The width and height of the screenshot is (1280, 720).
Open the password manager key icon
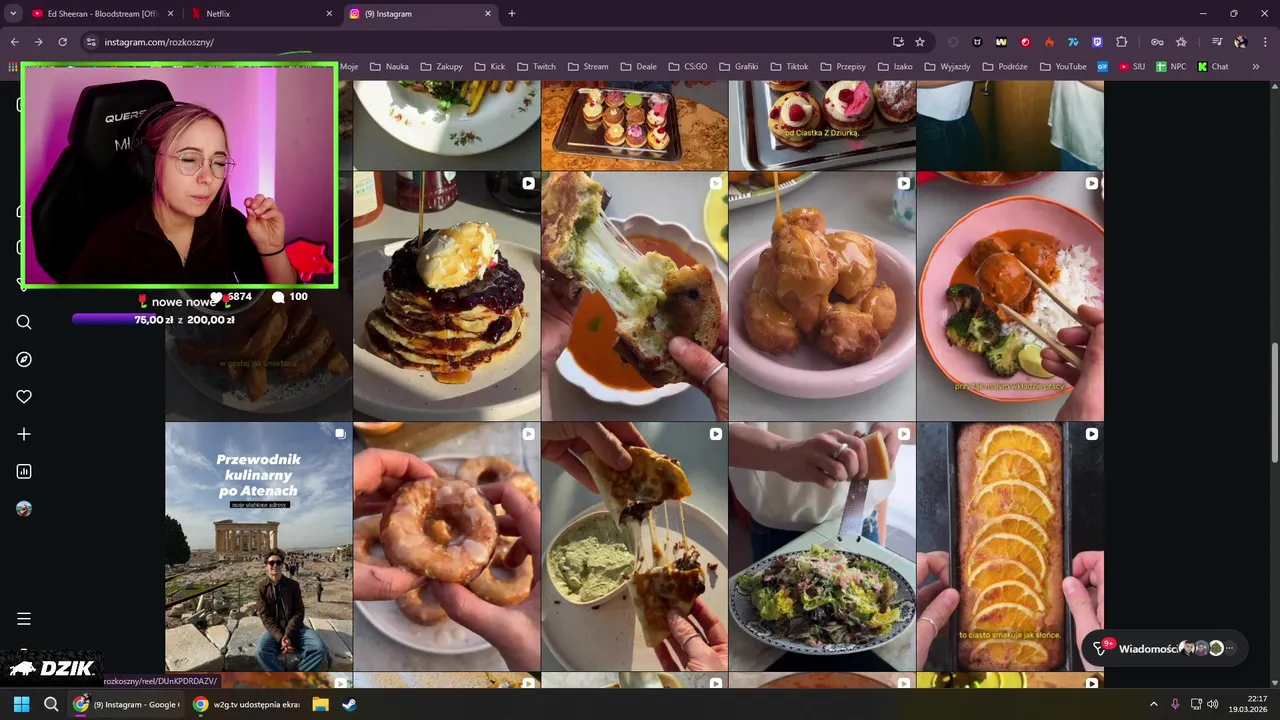pos(1157,42)
